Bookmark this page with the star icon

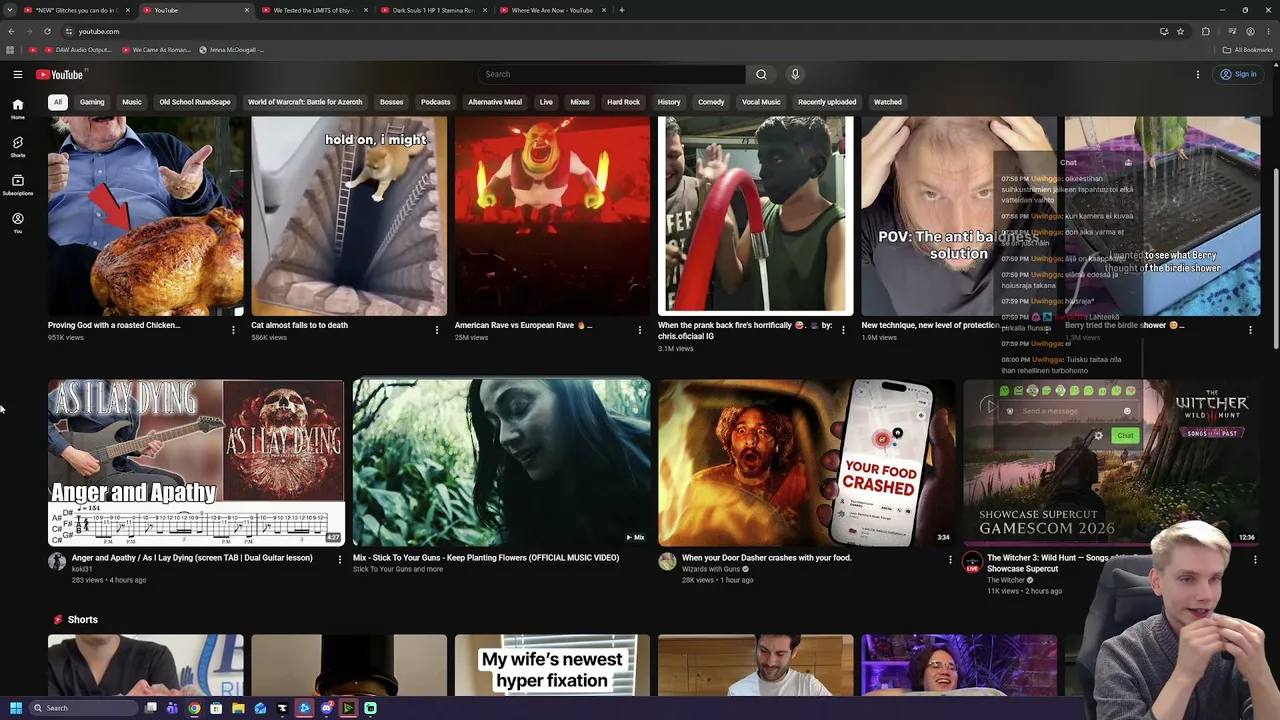[1180, 31]
